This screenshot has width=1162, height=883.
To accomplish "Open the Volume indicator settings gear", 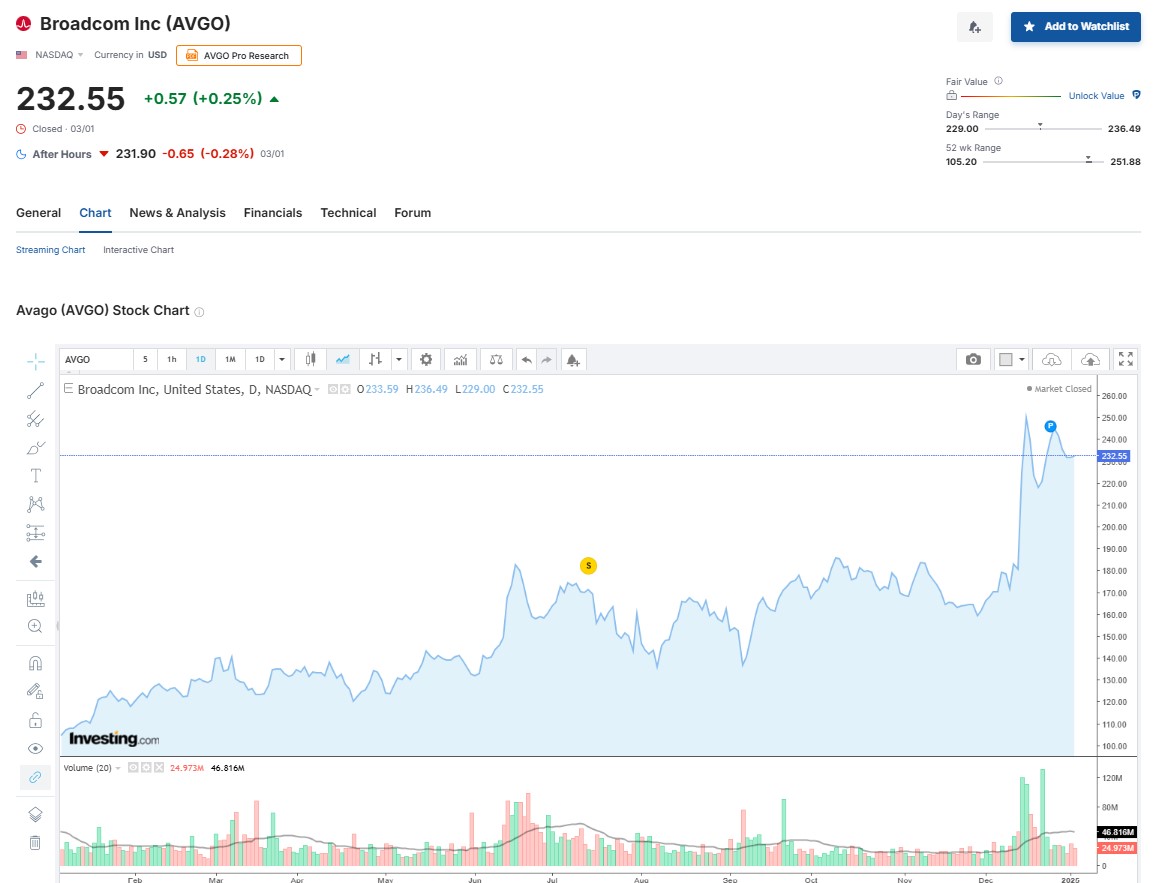I will [x=146, y=768].
